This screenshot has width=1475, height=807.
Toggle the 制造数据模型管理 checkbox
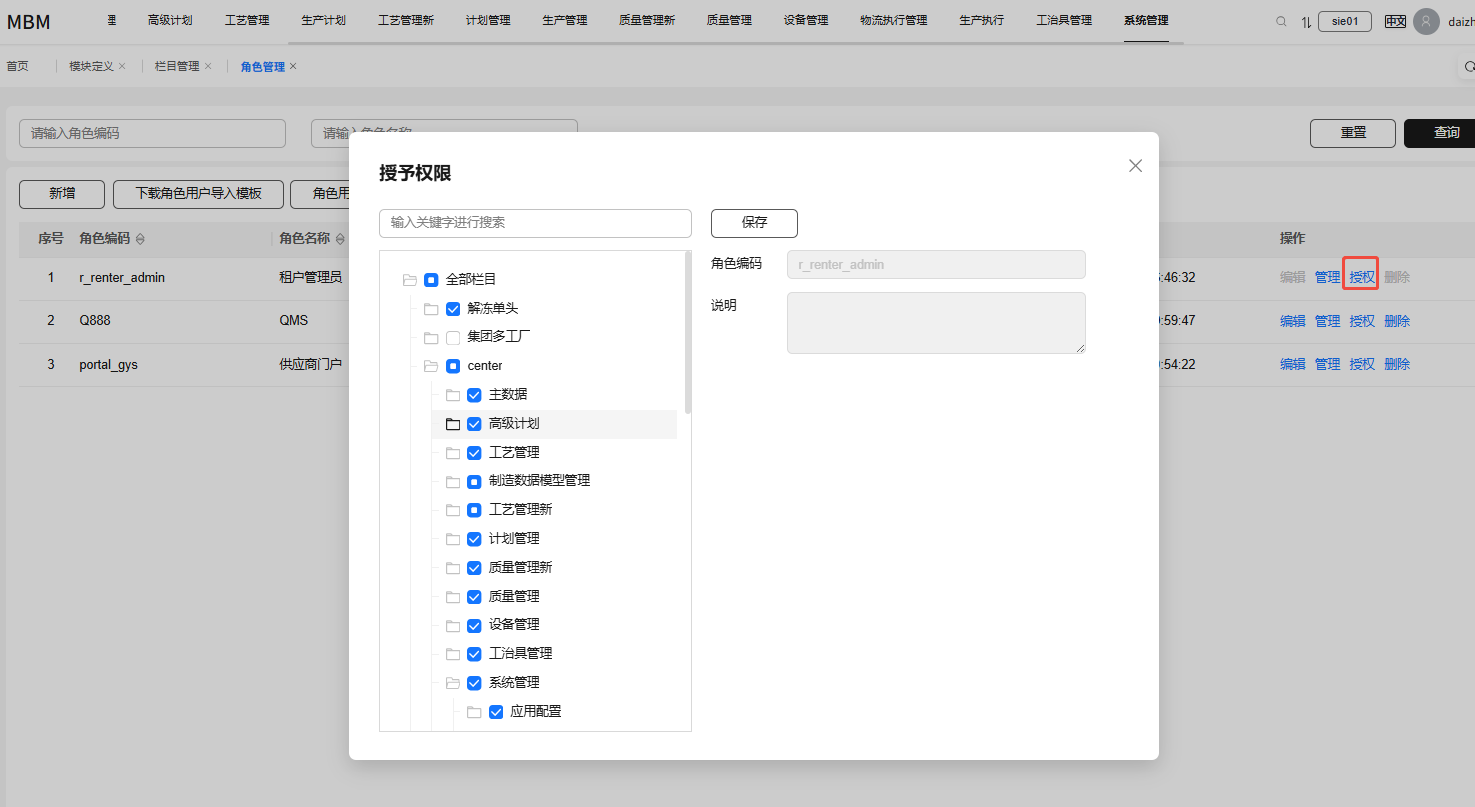[474, 481]
